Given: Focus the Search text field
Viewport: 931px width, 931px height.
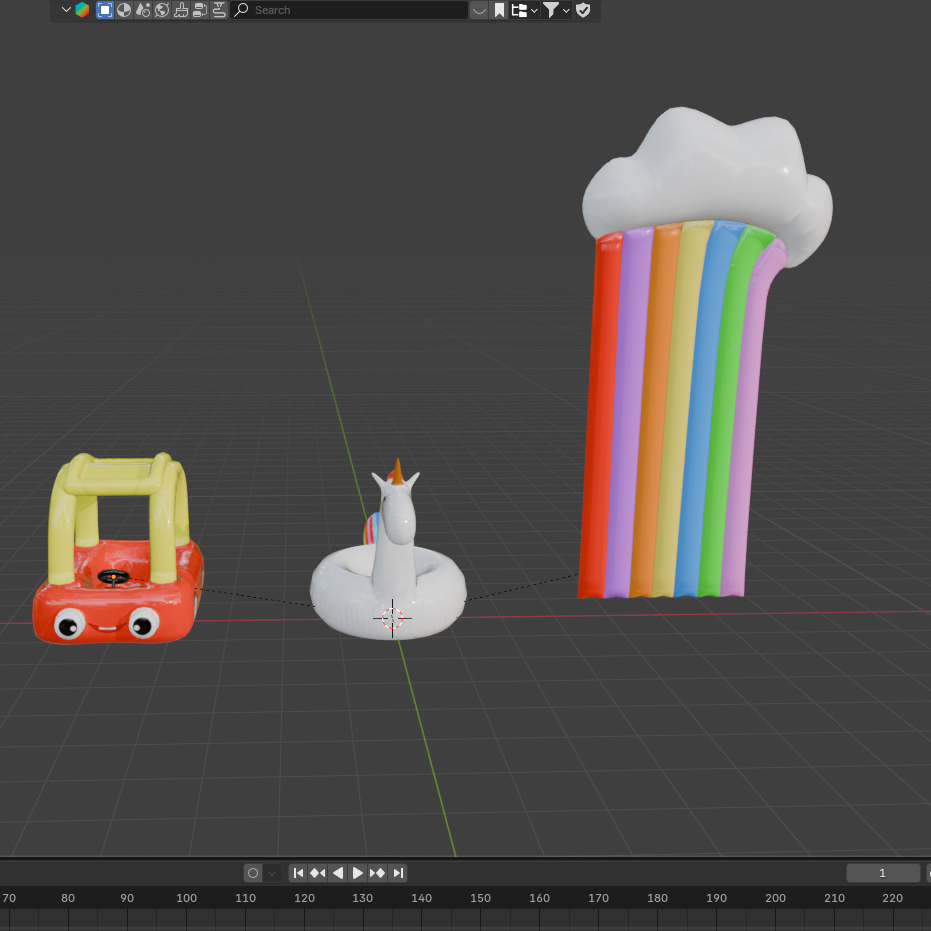Looking at the screenshot, I should tap(349, 10).
